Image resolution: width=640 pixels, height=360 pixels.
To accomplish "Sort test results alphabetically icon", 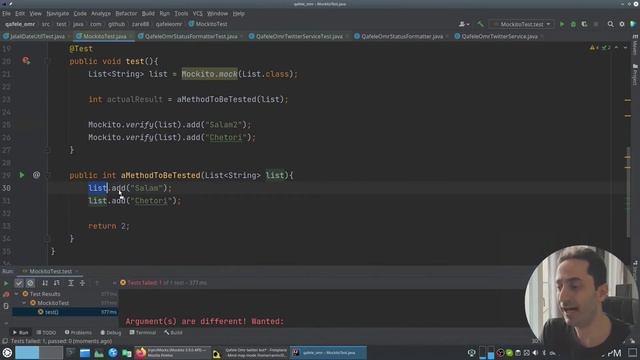I will coord(45,283).
